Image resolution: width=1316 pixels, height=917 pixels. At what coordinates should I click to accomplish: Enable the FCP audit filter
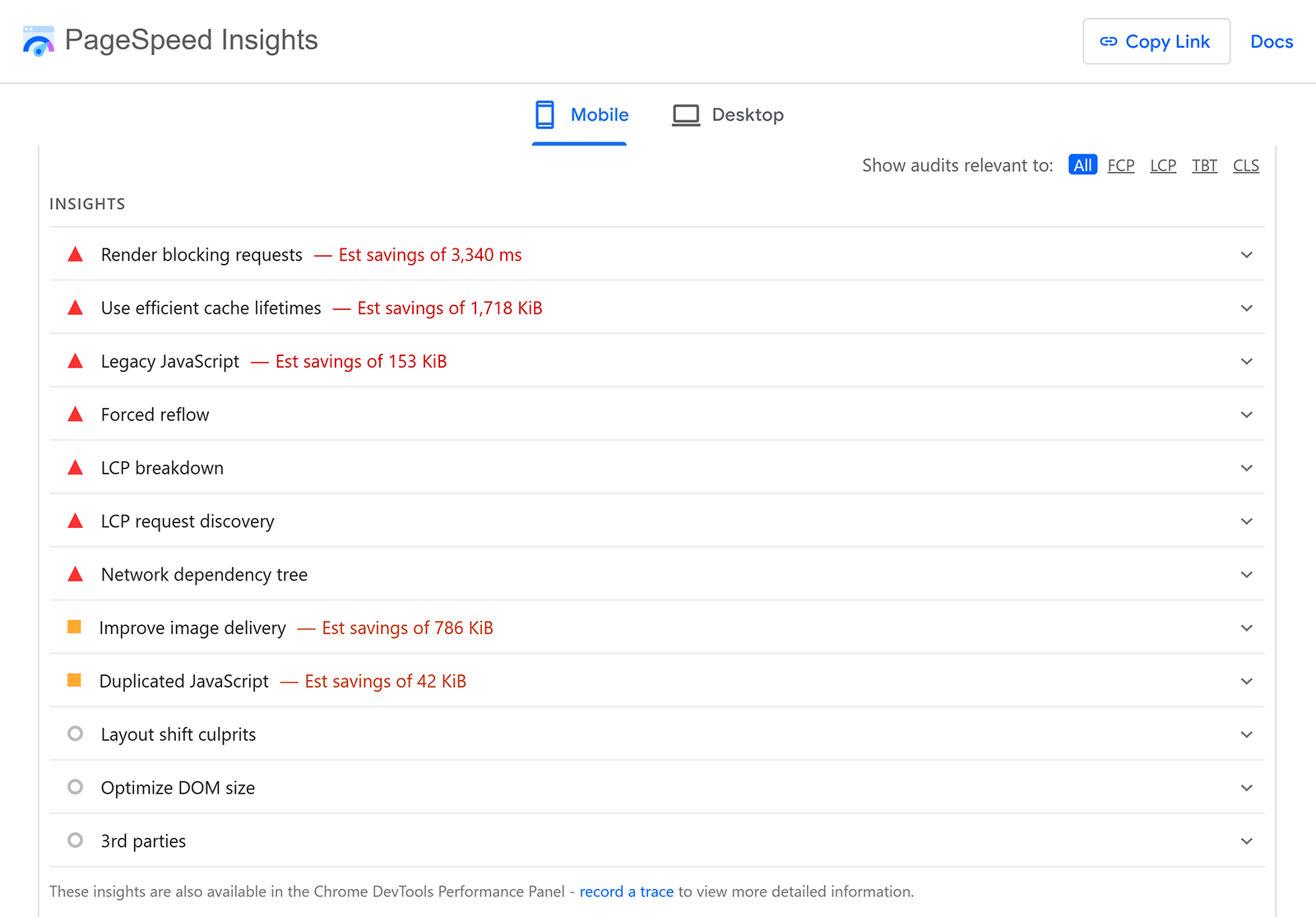pos(1121,164)
